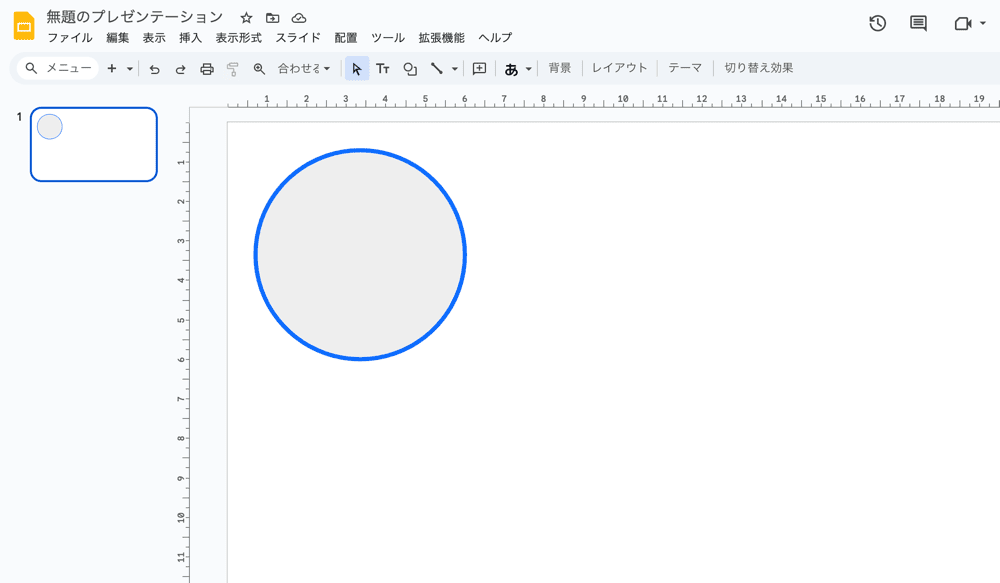This screenshot has height=583, width=1000.
Task: Select slide 1 thumbnail in filmstrip
Action: point(94,144)
